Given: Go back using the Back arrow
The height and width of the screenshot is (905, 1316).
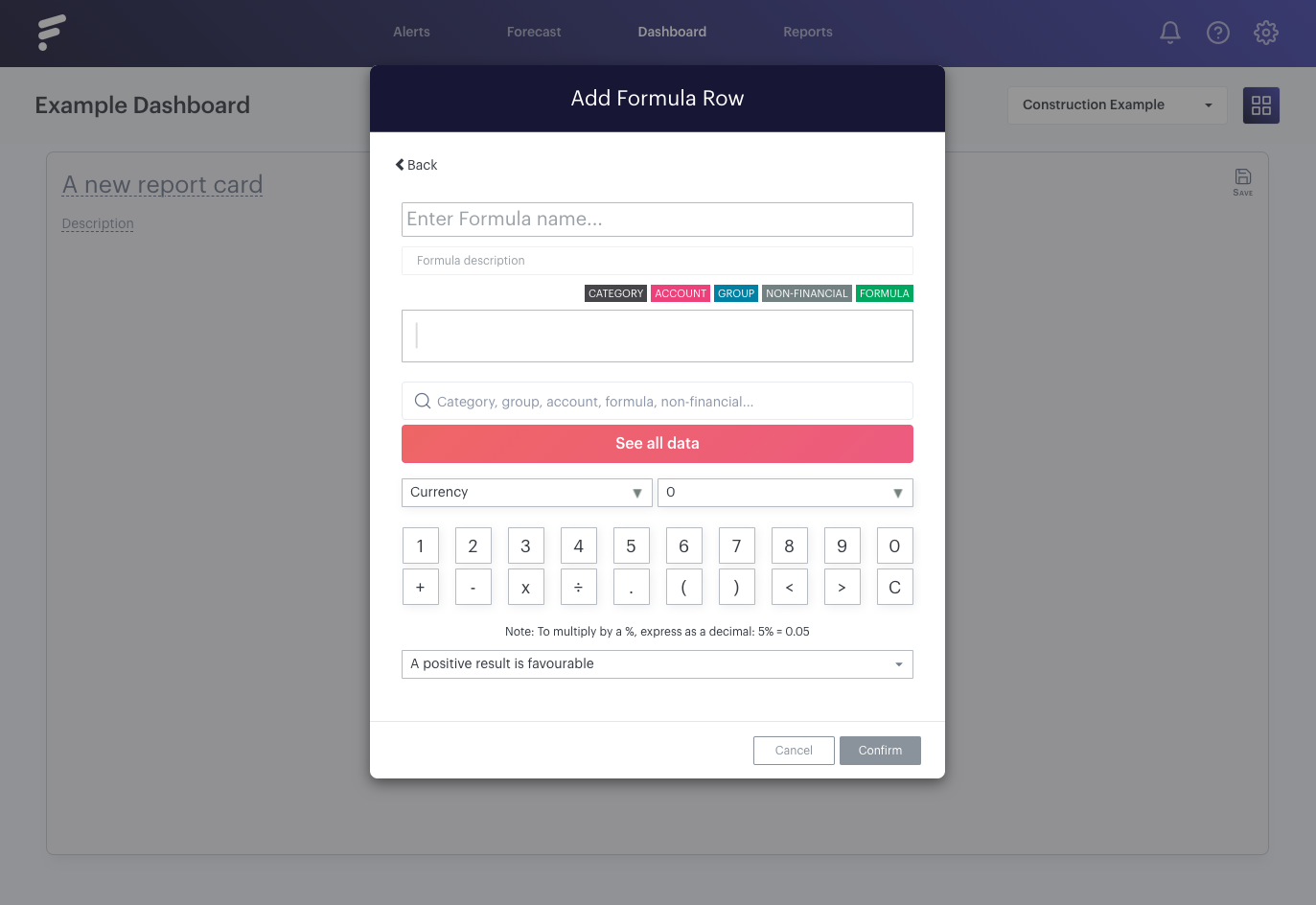Looking at the screenshot, I should pyautogui.click(x=416, y=165).
